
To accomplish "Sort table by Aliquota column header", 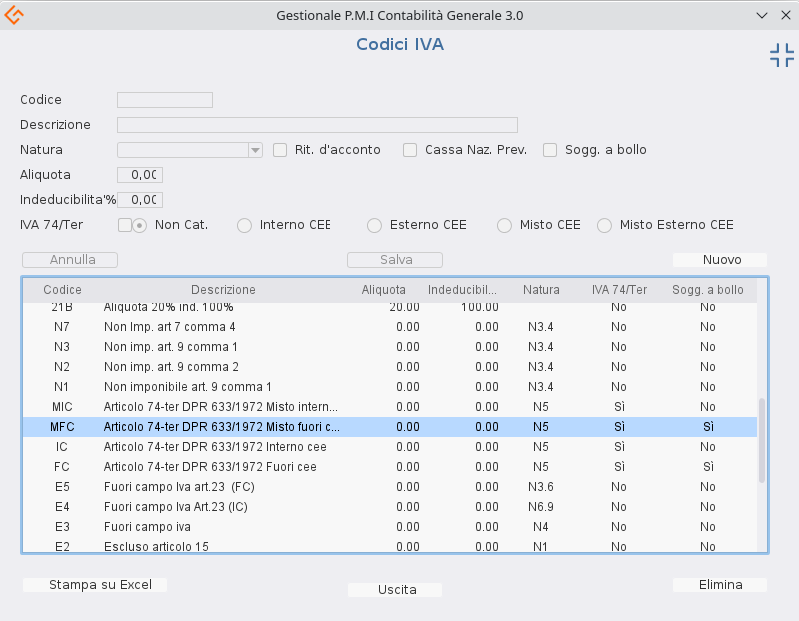I will pyautogui.click(x=384, y=290).
